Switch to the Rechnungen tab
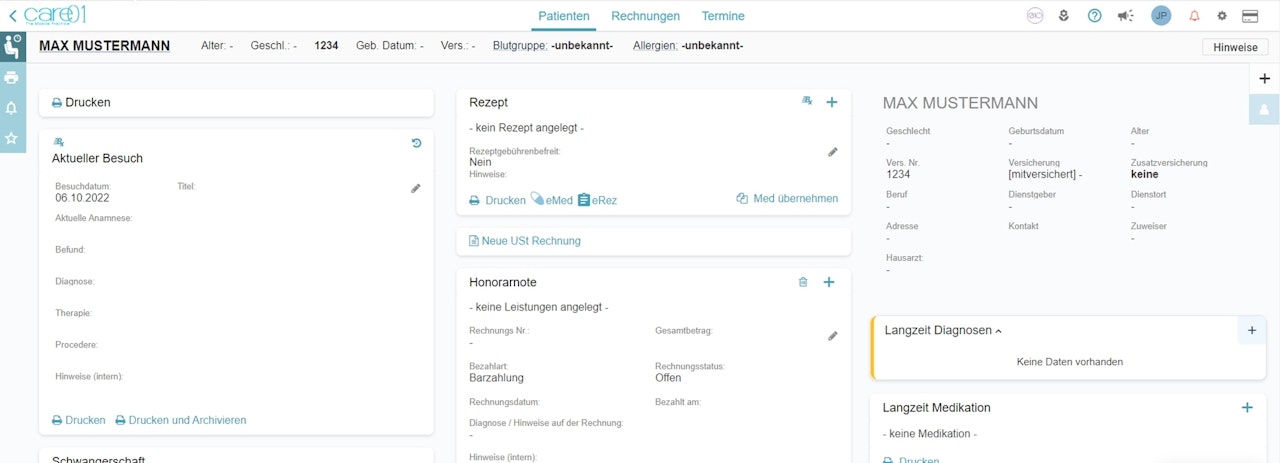Image resolution: width=1280 pixels, height=463 pixels. pyautogui.click(x=645, y=16)
